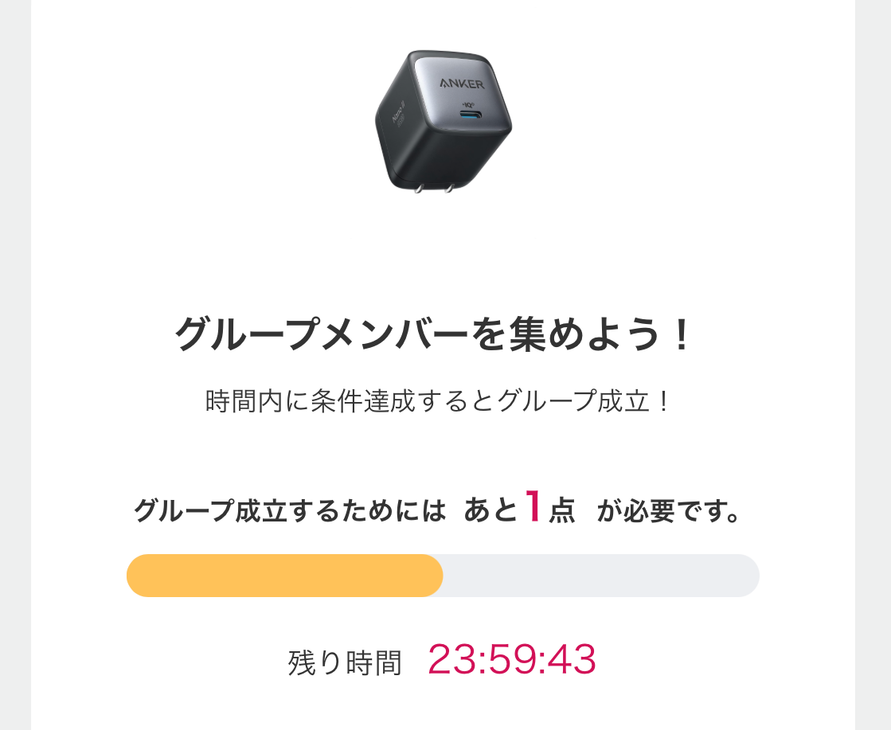Select the heading グループメンバーを集めよう！

434,335
